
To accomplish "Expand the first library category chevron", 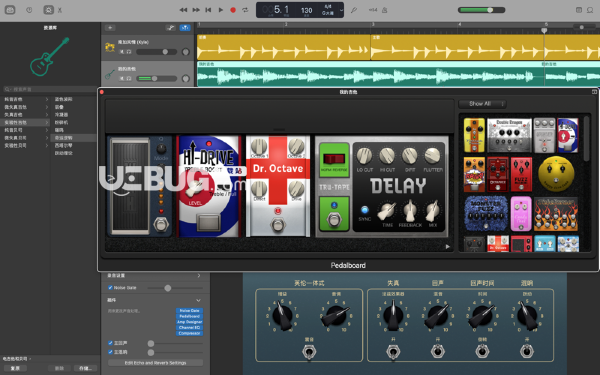I will (47, 99).
